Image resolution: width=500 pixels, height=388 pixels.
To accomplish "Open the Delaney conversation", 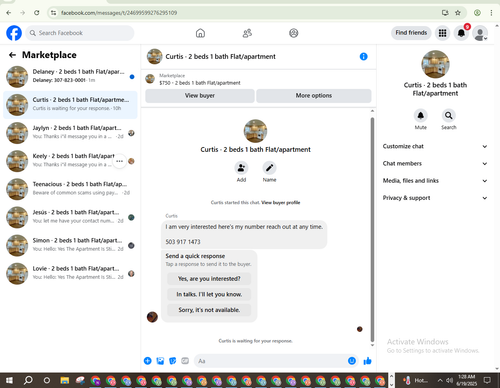I will tap(70, 77).
